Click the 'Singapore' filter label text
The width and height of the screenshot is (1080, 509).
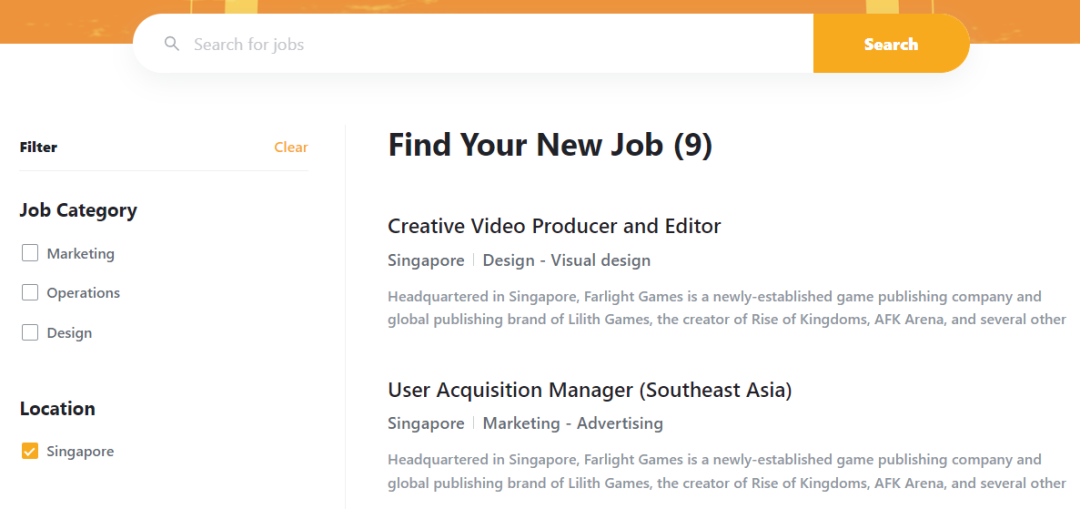(x=80, y=452)
